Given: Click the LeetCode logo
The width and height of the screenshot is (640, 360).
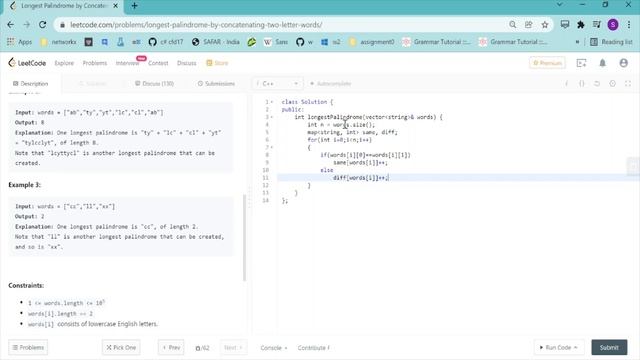Looking at the screenshot, I should (27, 63).
